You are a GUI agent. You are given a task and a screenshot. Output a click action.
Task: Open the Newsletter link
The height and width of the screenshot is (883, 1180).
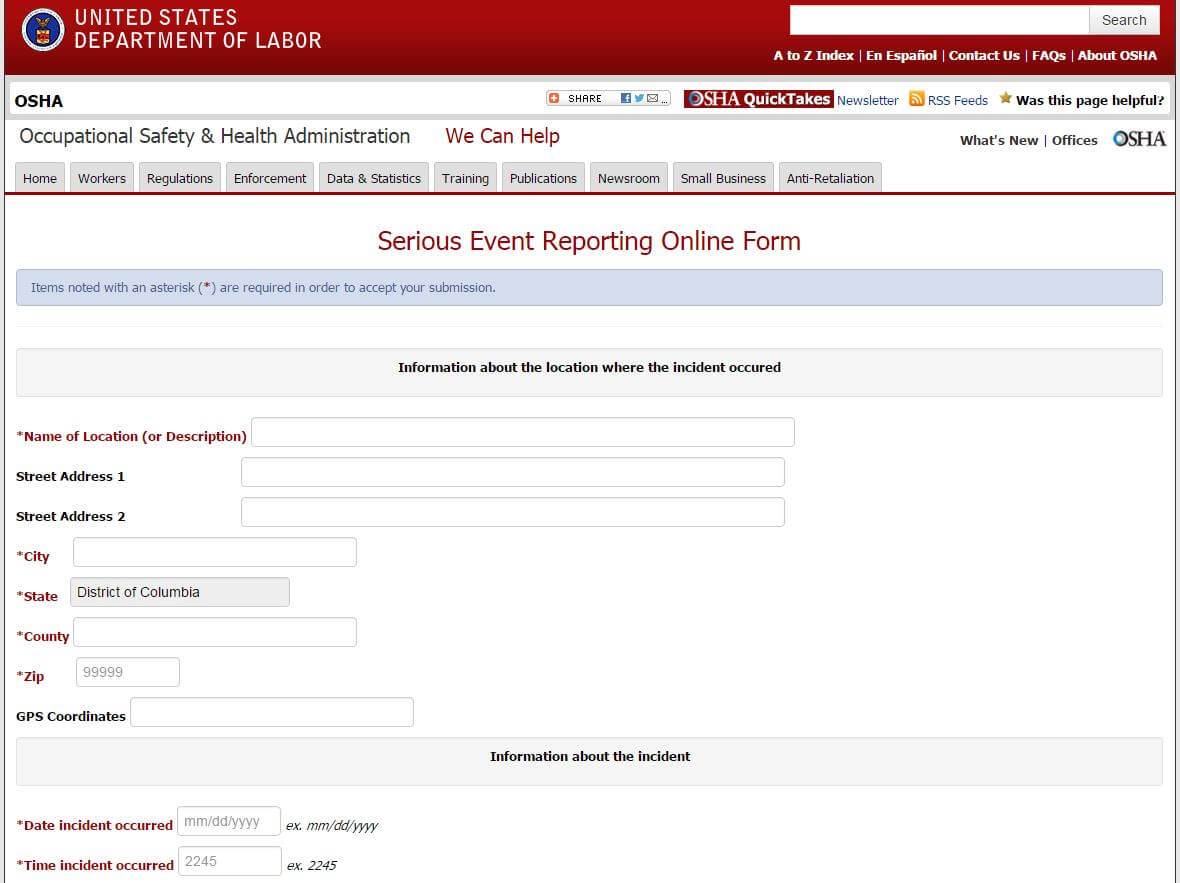(x=868, y=100)
